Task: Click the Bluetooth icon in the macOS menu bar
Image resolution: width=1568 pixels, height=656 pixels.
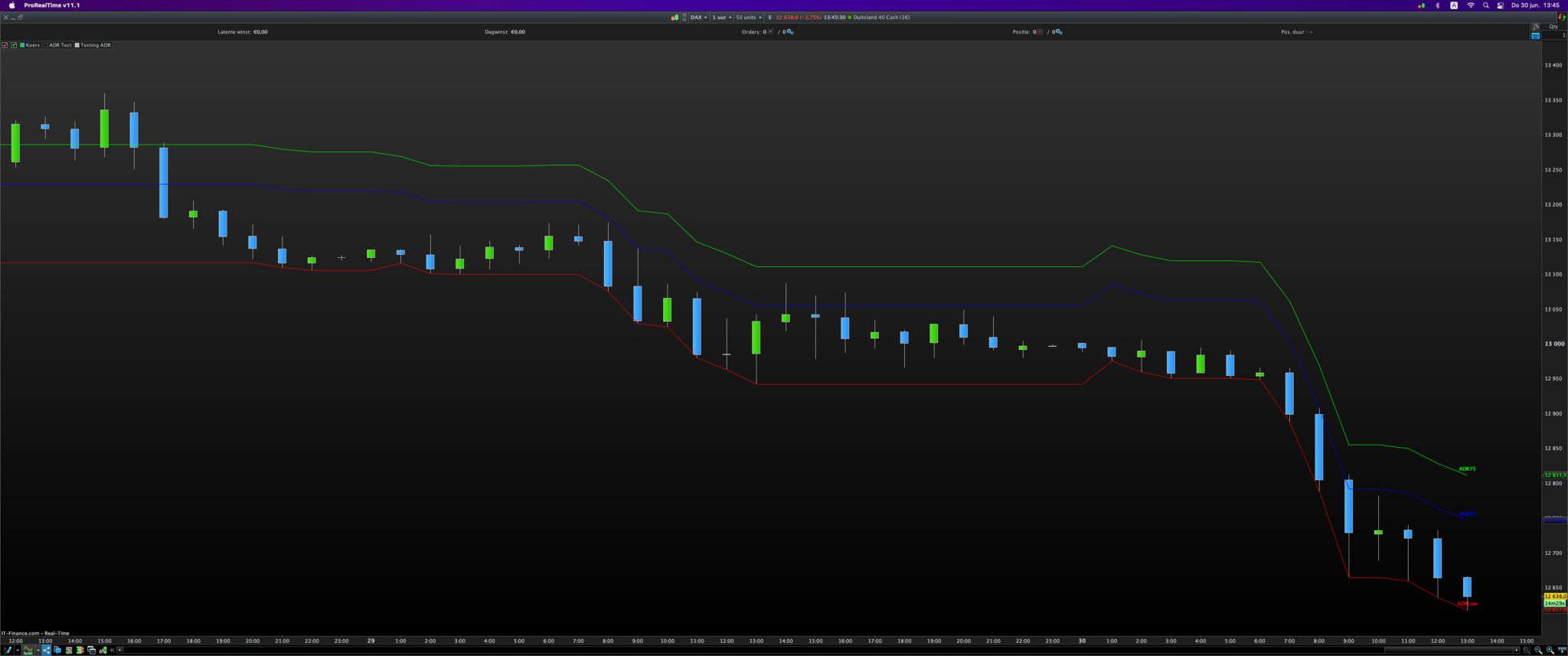Action: point(1437,5)
